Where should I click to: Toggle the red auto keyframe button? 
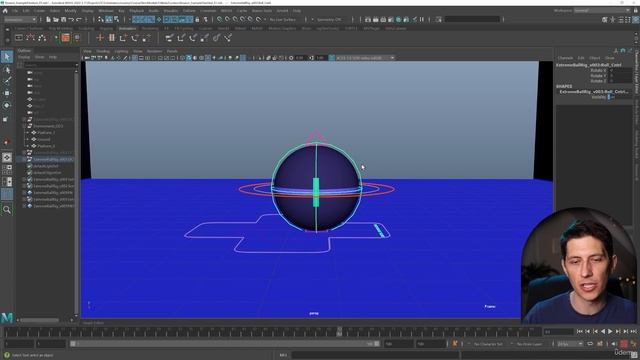[x=624, y=344]
